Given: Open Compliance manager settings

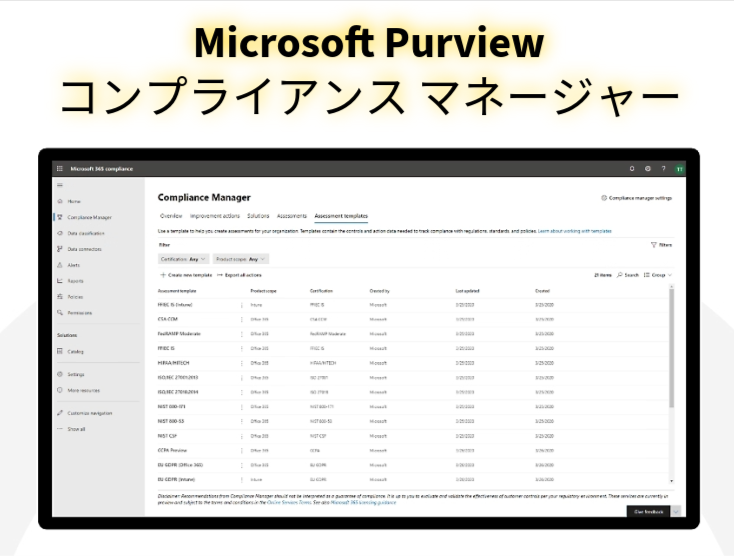Looking at the screenshot, I should [x=637, y=198].
